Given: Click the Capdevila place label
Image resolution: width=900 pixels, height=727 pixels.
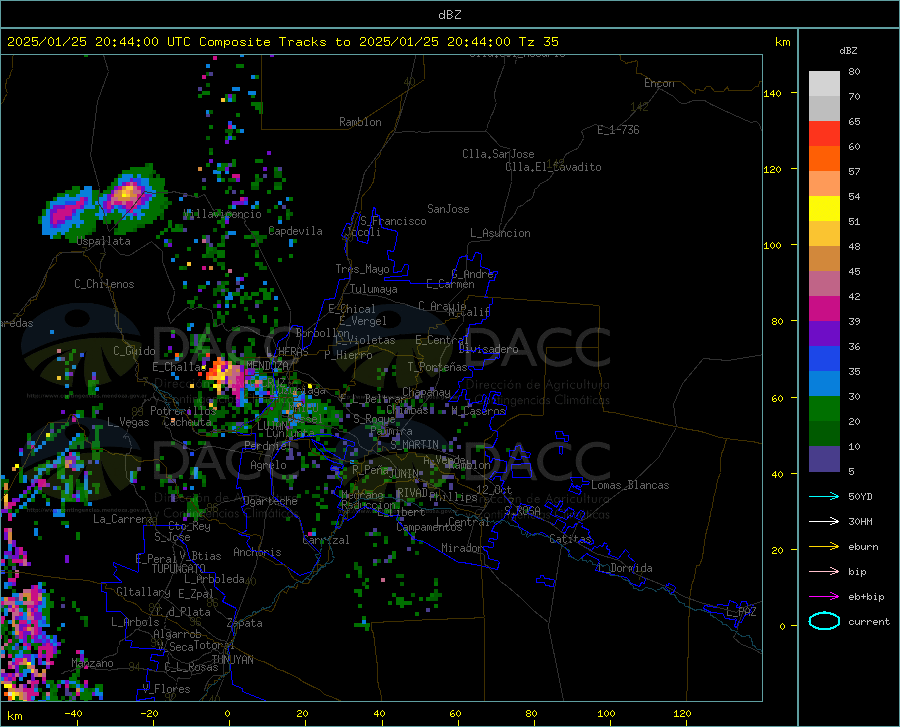Looking at the screenshot, I should tap(296, 231).
